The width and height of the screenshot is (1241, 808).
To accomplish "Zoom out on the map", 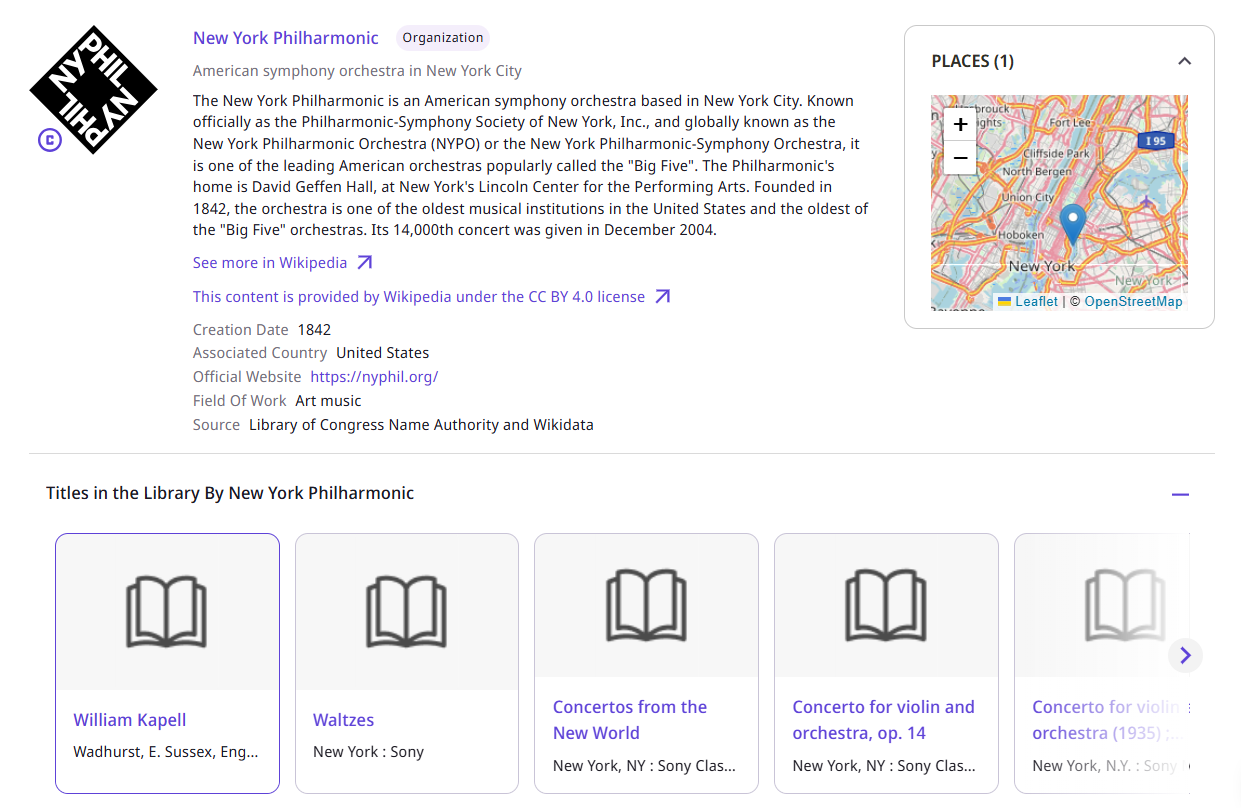I will click(x=960, y=158).
